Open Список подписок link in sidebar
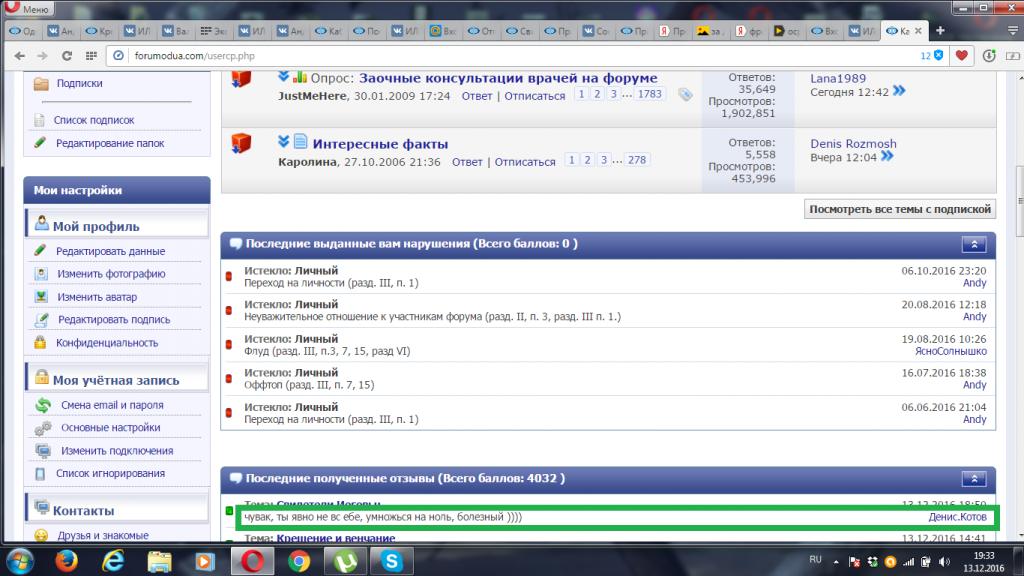The width and height of the screenshot is (1024, 576). coord(94,120)
